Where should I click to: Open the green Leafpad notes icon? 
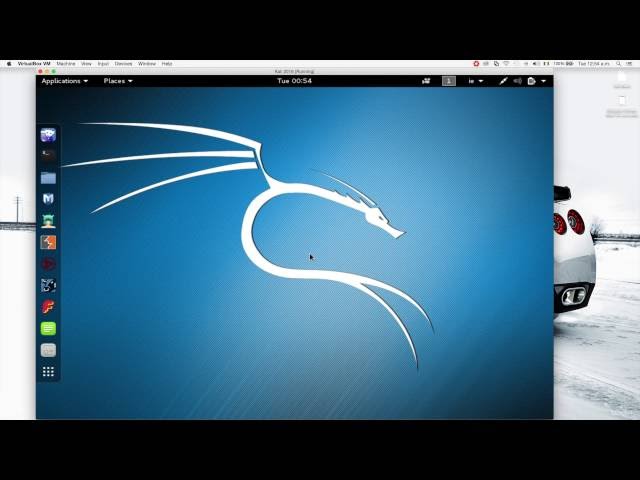(48, 329)
